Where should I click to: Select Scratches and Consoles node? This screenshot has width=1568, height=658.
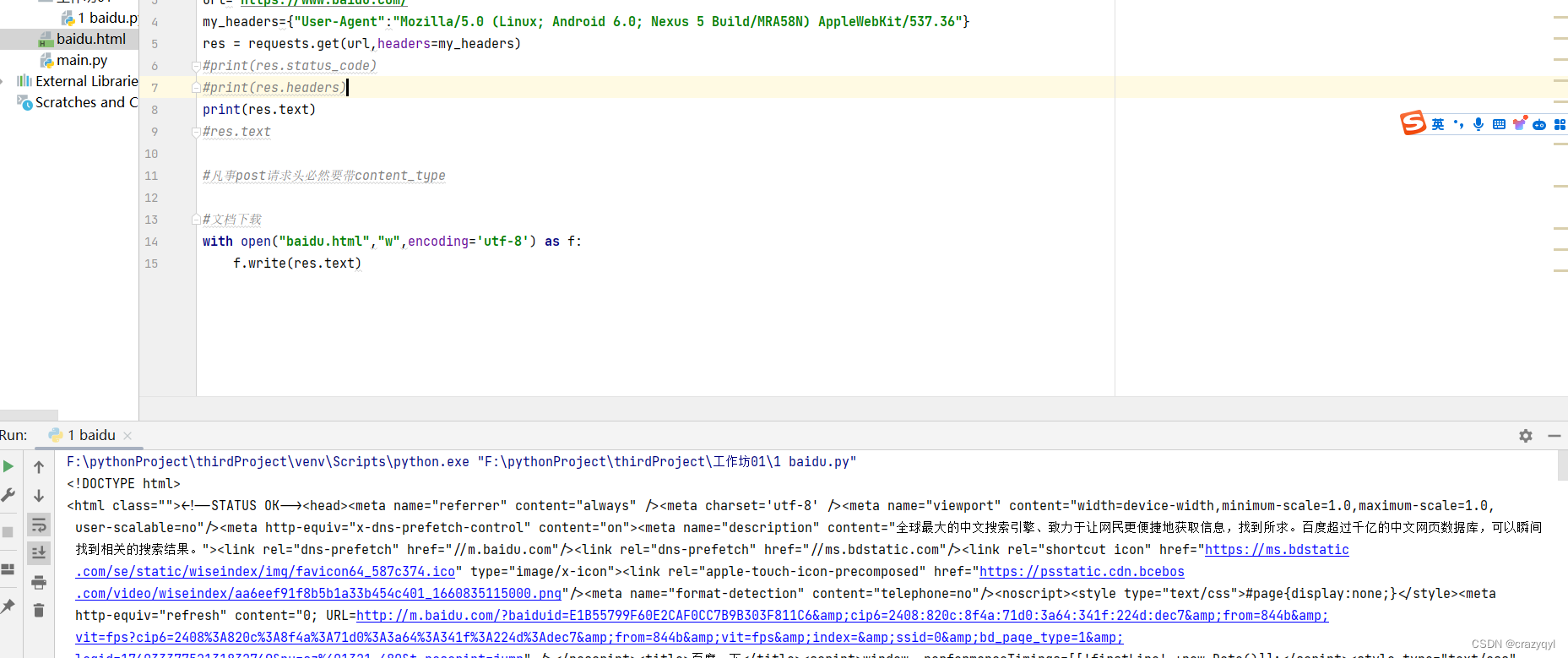click(x=78, y=102)
